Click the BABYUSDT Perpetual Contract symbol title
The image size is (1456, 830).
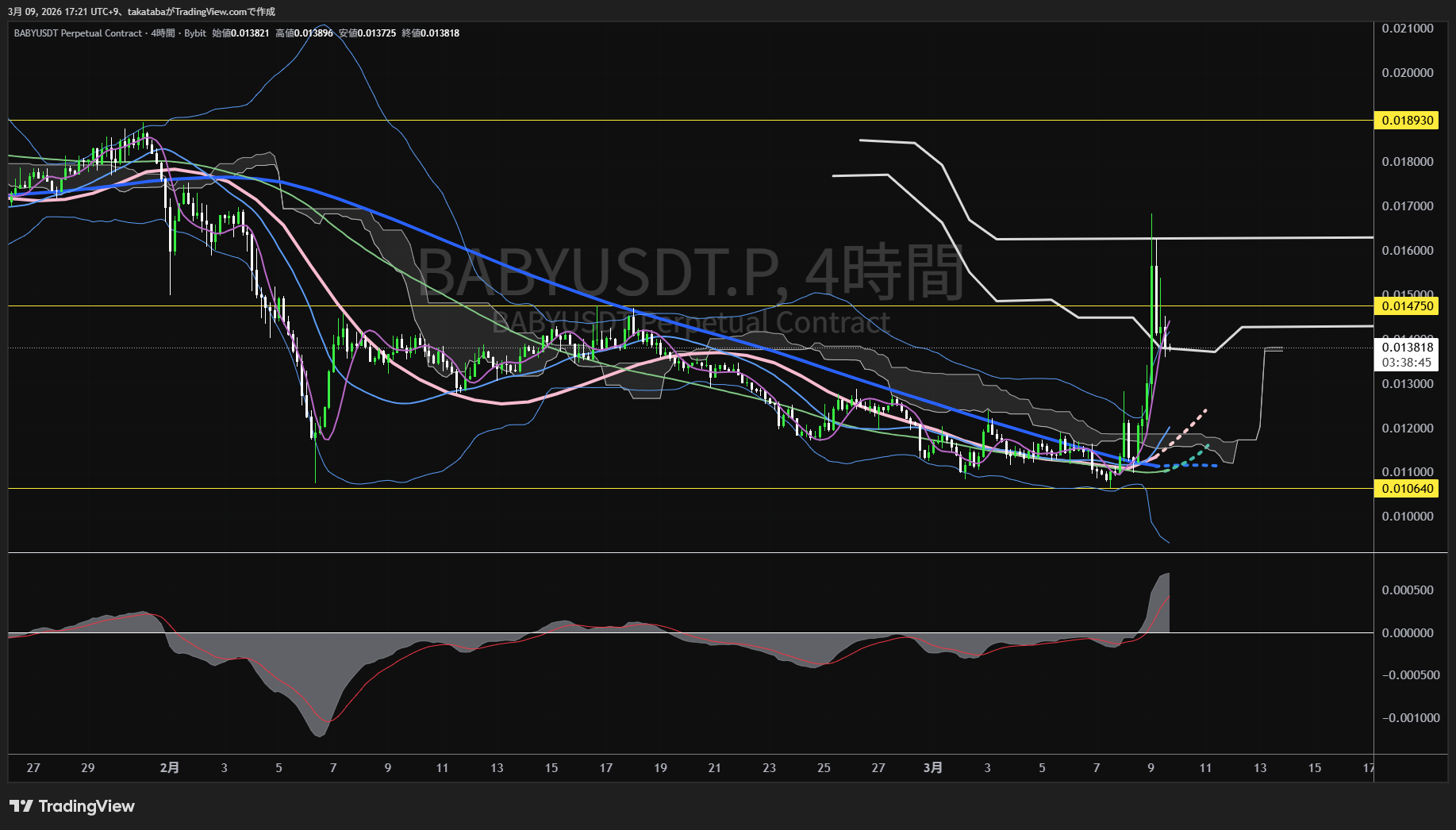(x=78, y=33)
